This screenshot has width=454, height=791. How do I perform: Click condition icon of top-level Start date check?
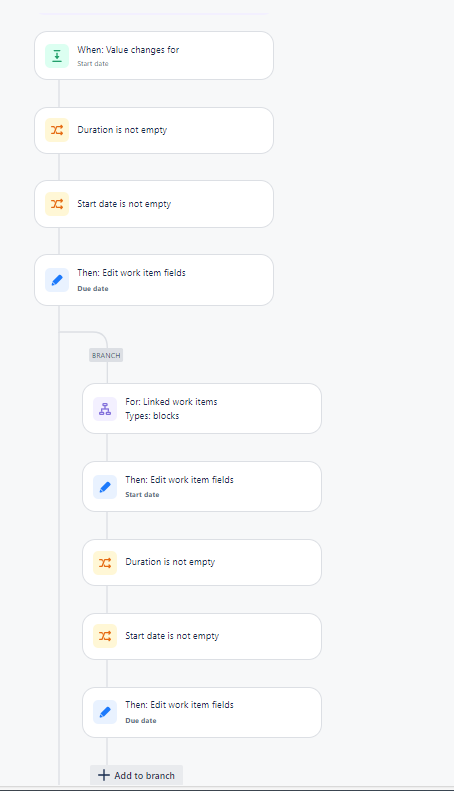pos(57,204)
